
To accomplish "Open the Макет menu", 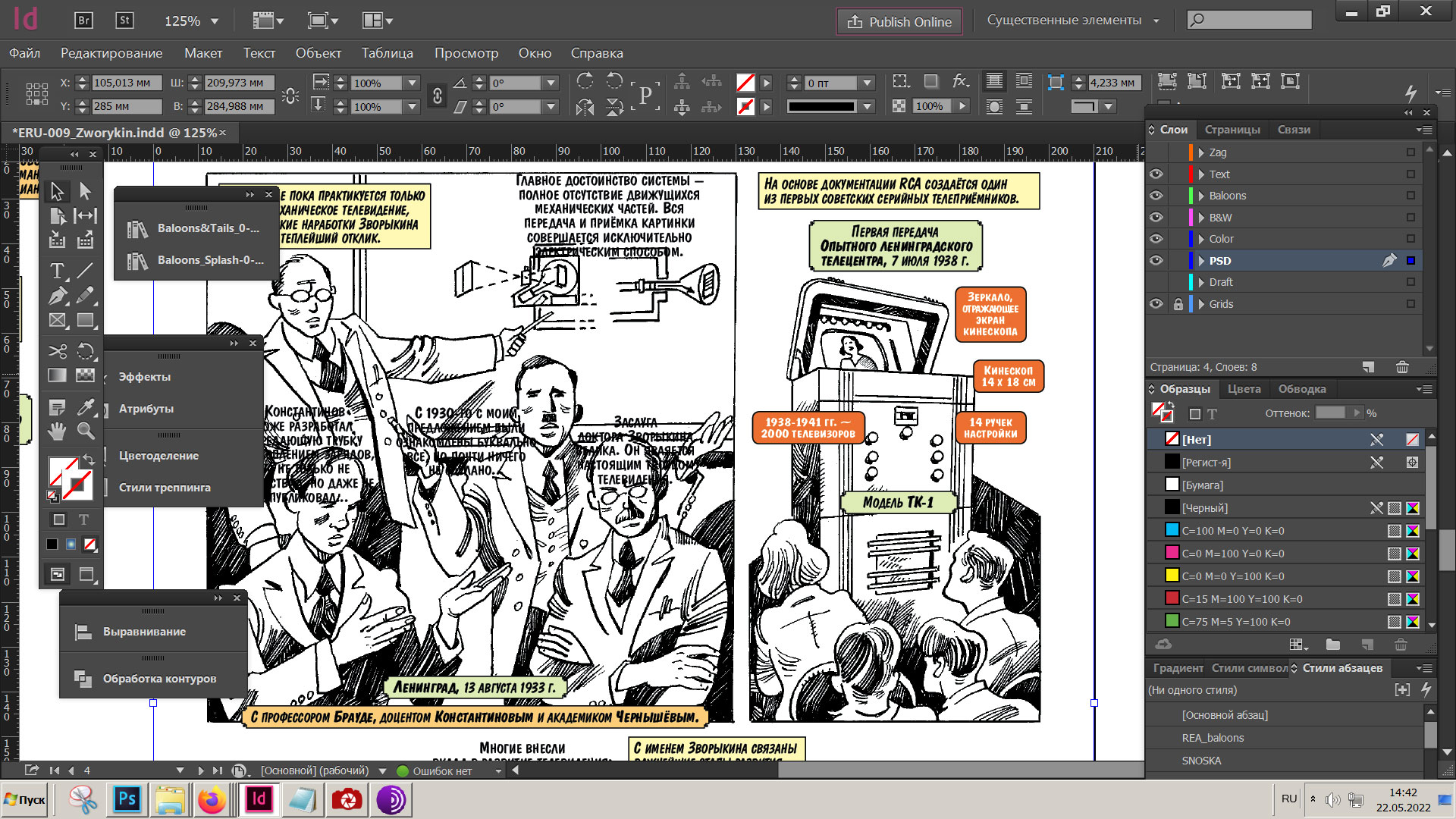I will click(x=203, y=53).
